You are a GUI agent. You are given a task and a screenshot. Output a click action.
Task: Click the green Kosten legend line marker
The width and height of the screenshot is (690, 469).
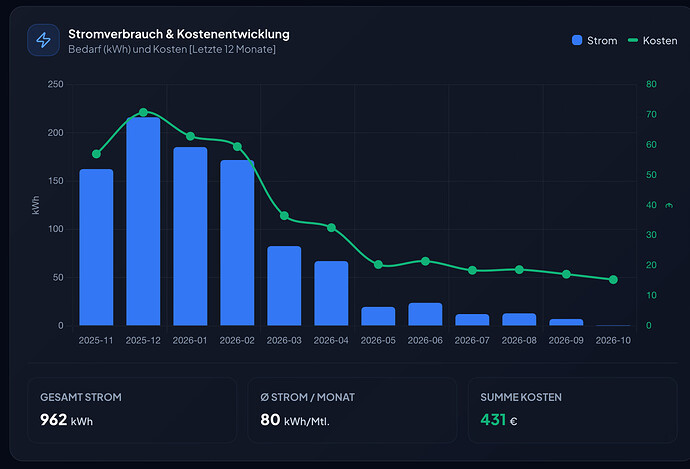pos(633,40)
